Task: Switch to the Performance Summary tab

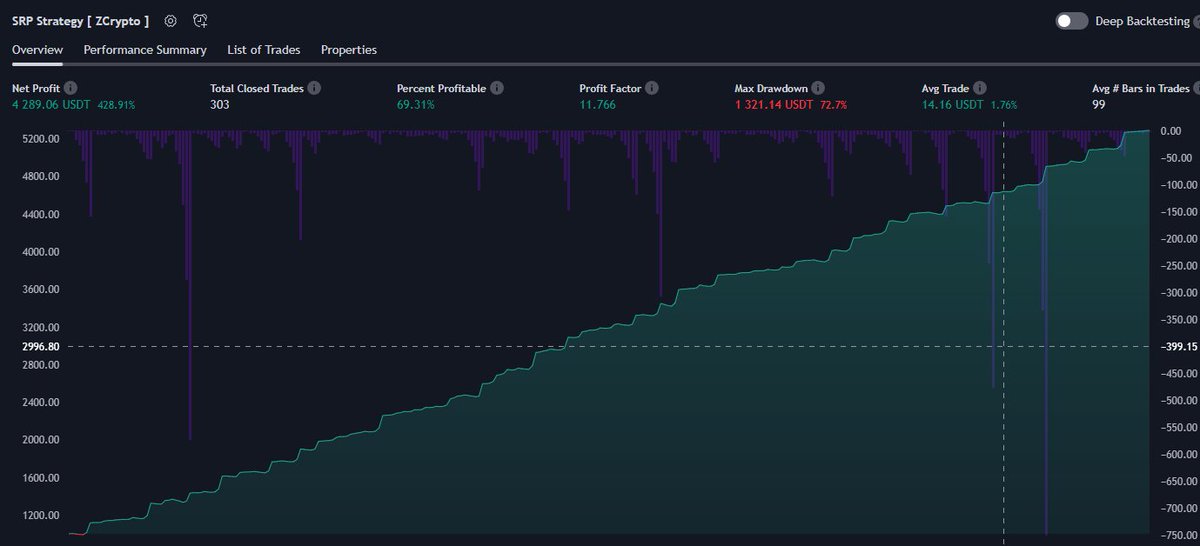Action: (145, 50)
